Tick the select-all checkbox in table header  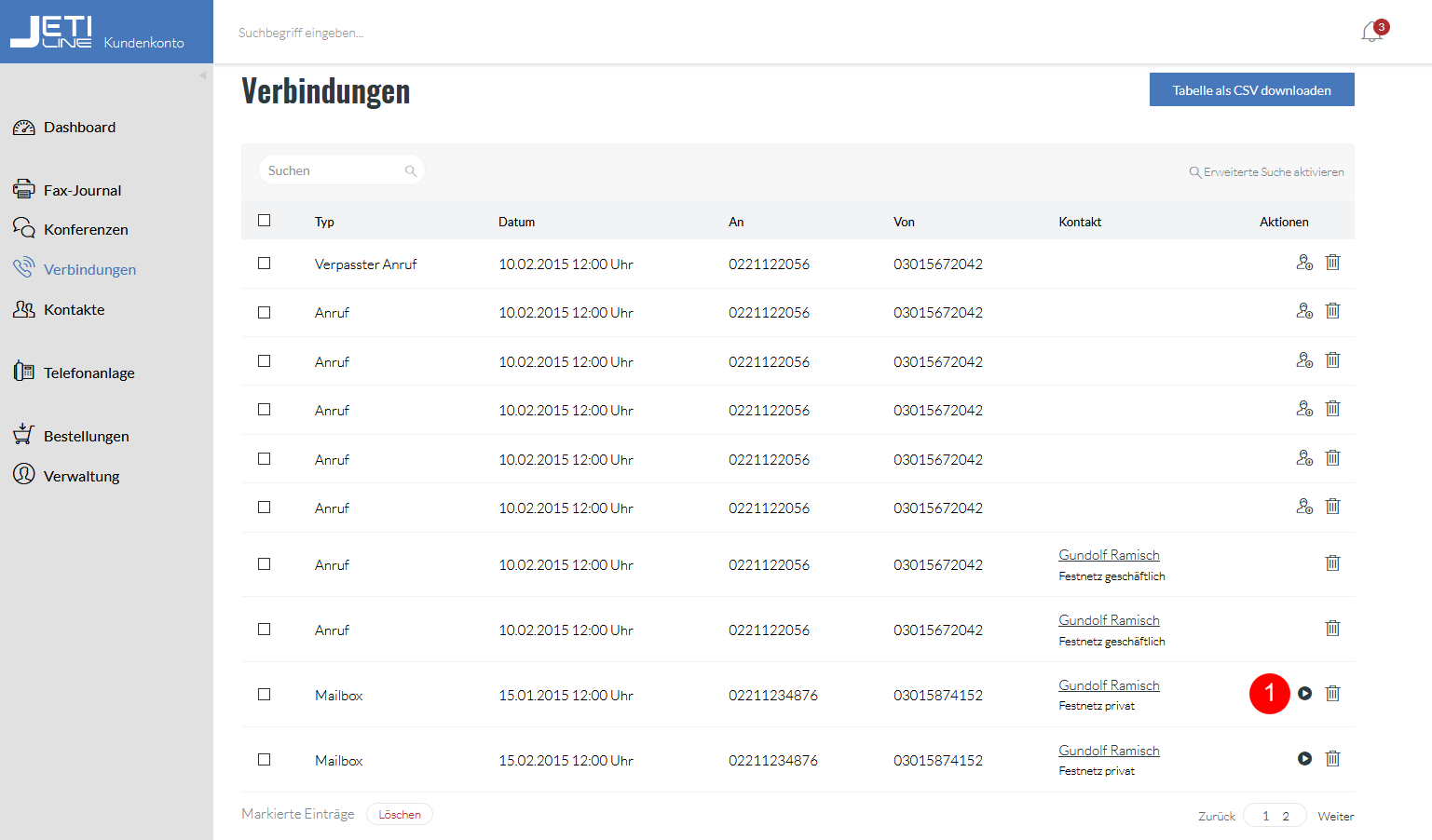click(264, 221)
